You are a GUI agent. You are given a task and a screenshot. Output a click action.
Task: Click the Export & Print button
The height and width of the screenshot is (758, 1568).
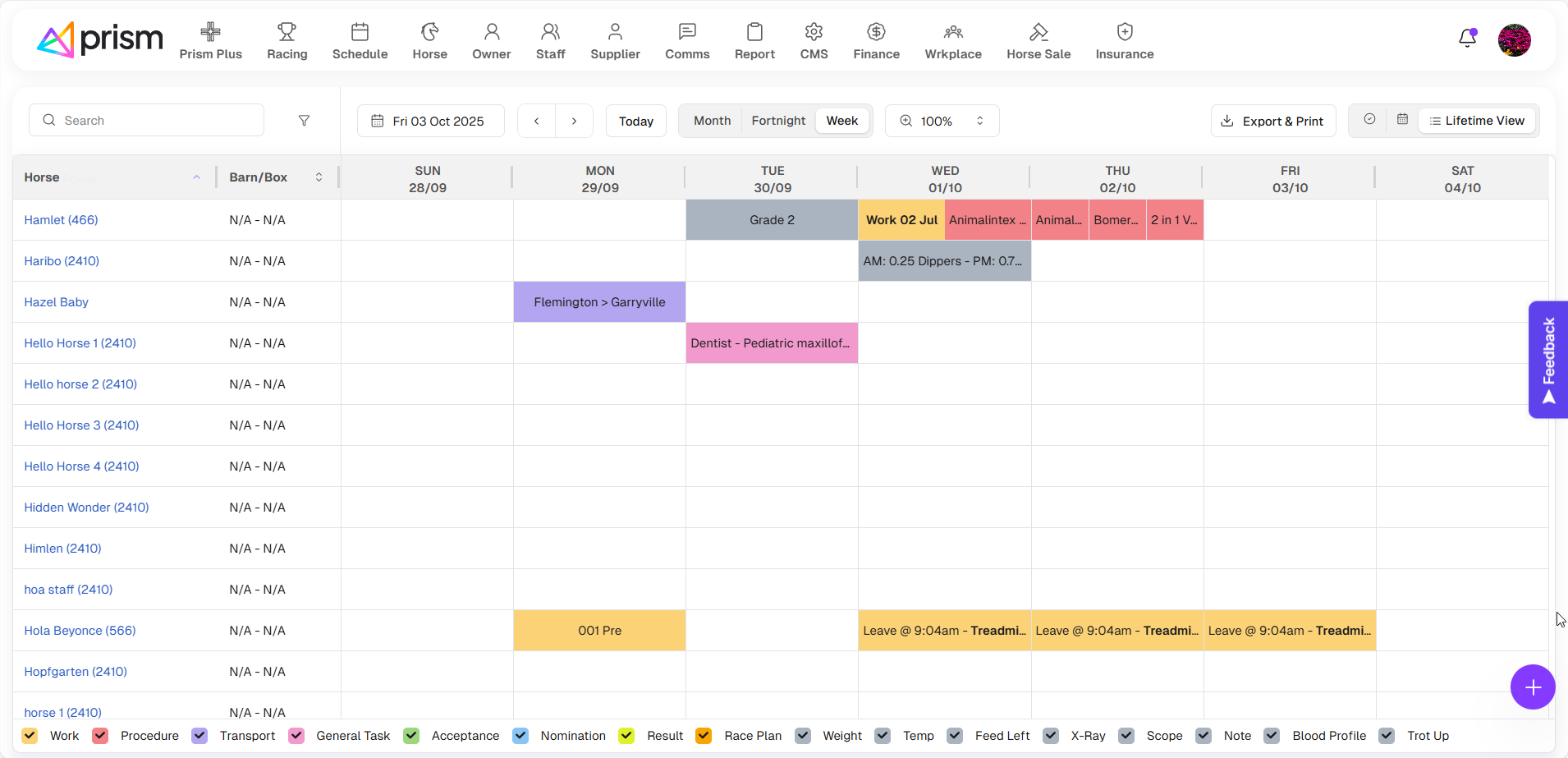tap(1272, 121)
